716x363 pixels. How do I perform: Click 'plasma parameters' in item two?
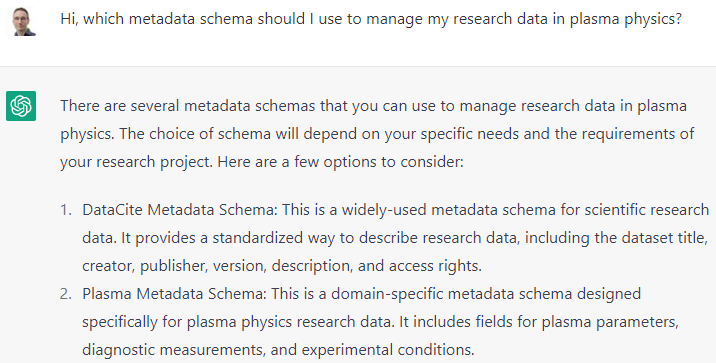(x=610, y=322)
